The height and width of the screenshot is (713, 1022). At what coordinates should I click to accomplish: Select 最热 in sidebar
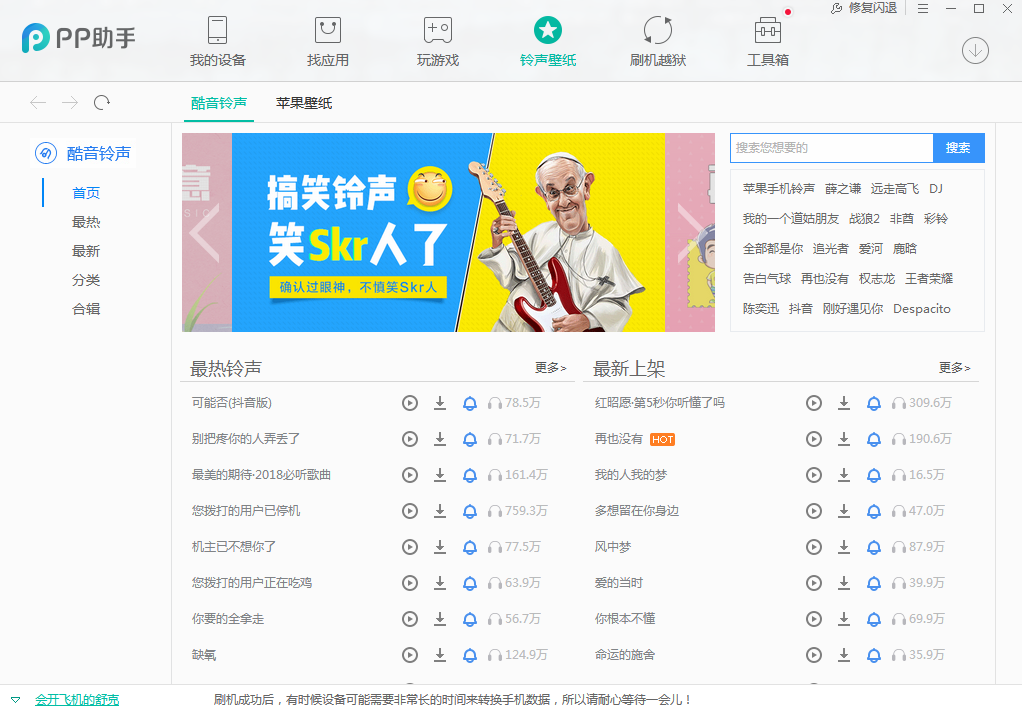click(x=86, y=222)
